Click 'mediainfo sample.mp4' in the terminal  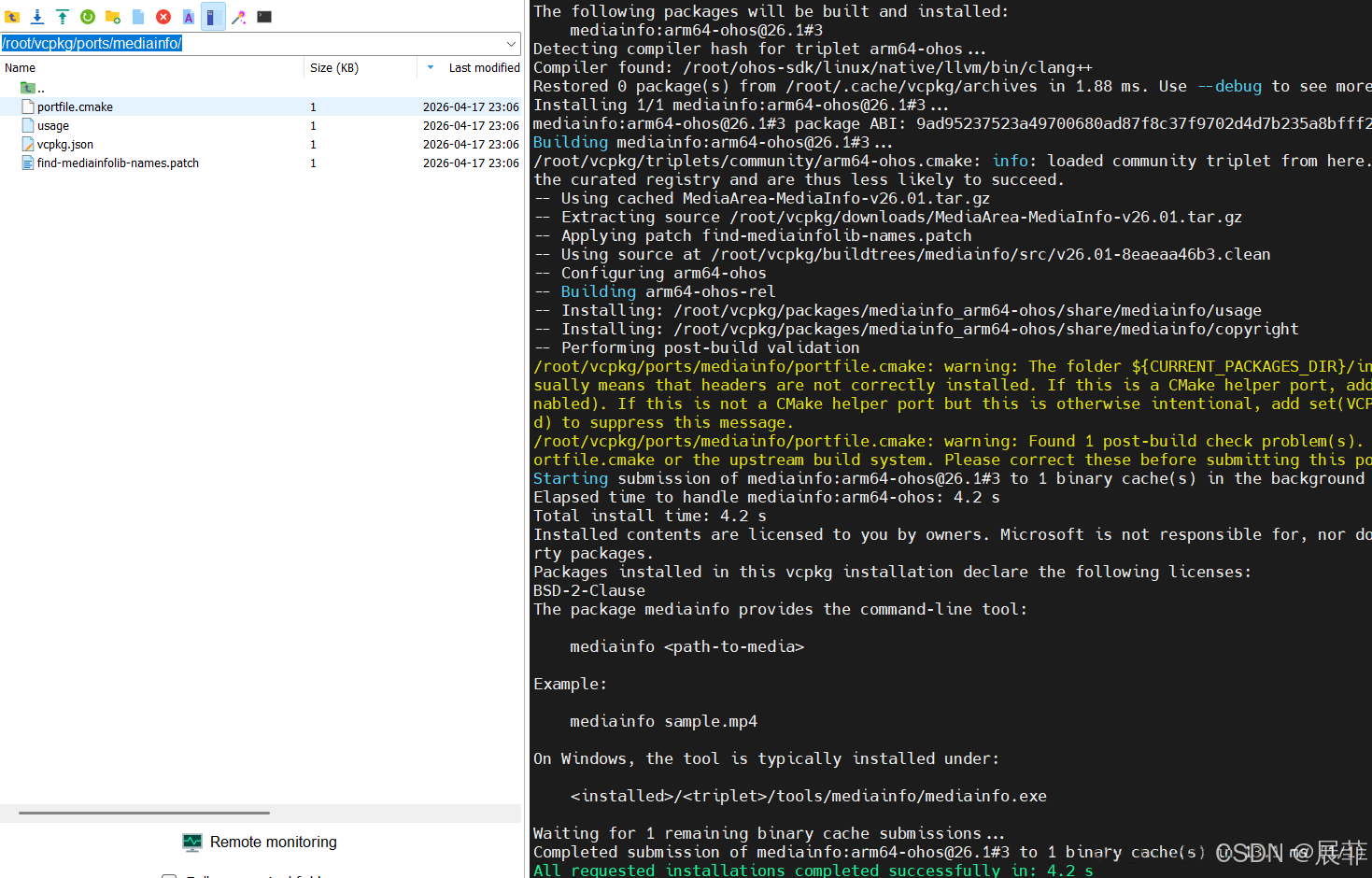[x=664, y=721]
